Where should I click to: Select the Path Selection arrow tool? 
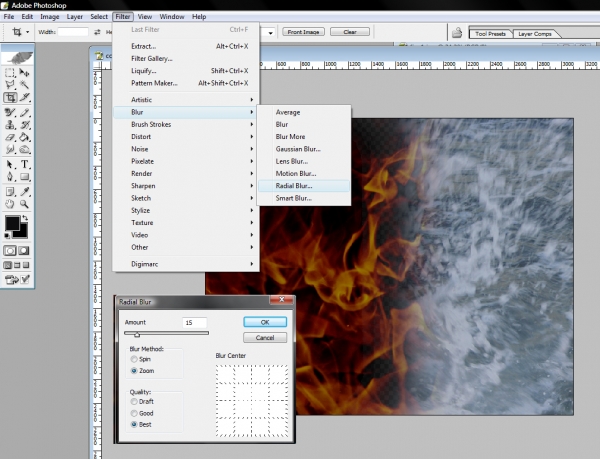(x=10, y=164)
